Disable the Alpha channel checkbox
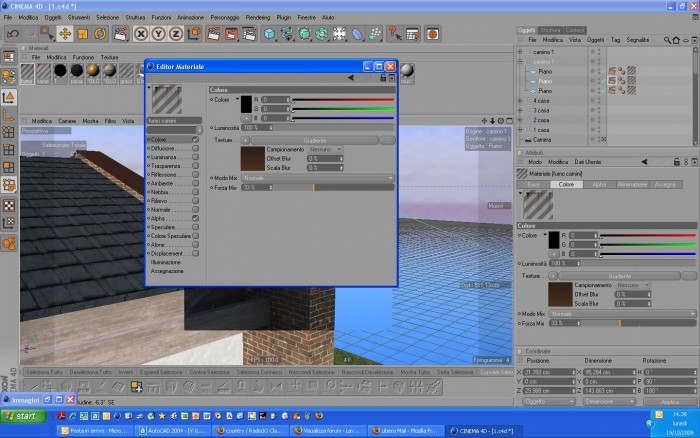The height and width of the screenshot is (438, 700). pos(195,218)
